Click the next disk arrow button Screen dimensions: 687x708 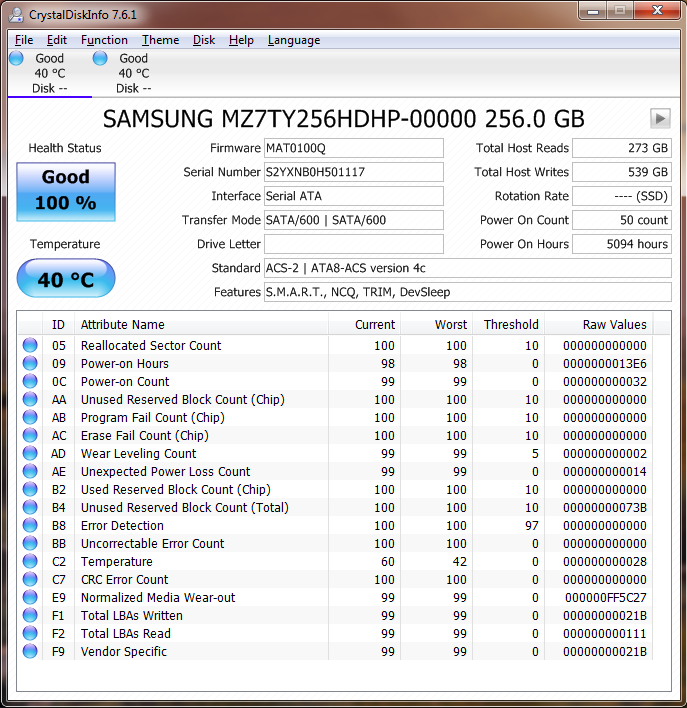click(659, 118)
